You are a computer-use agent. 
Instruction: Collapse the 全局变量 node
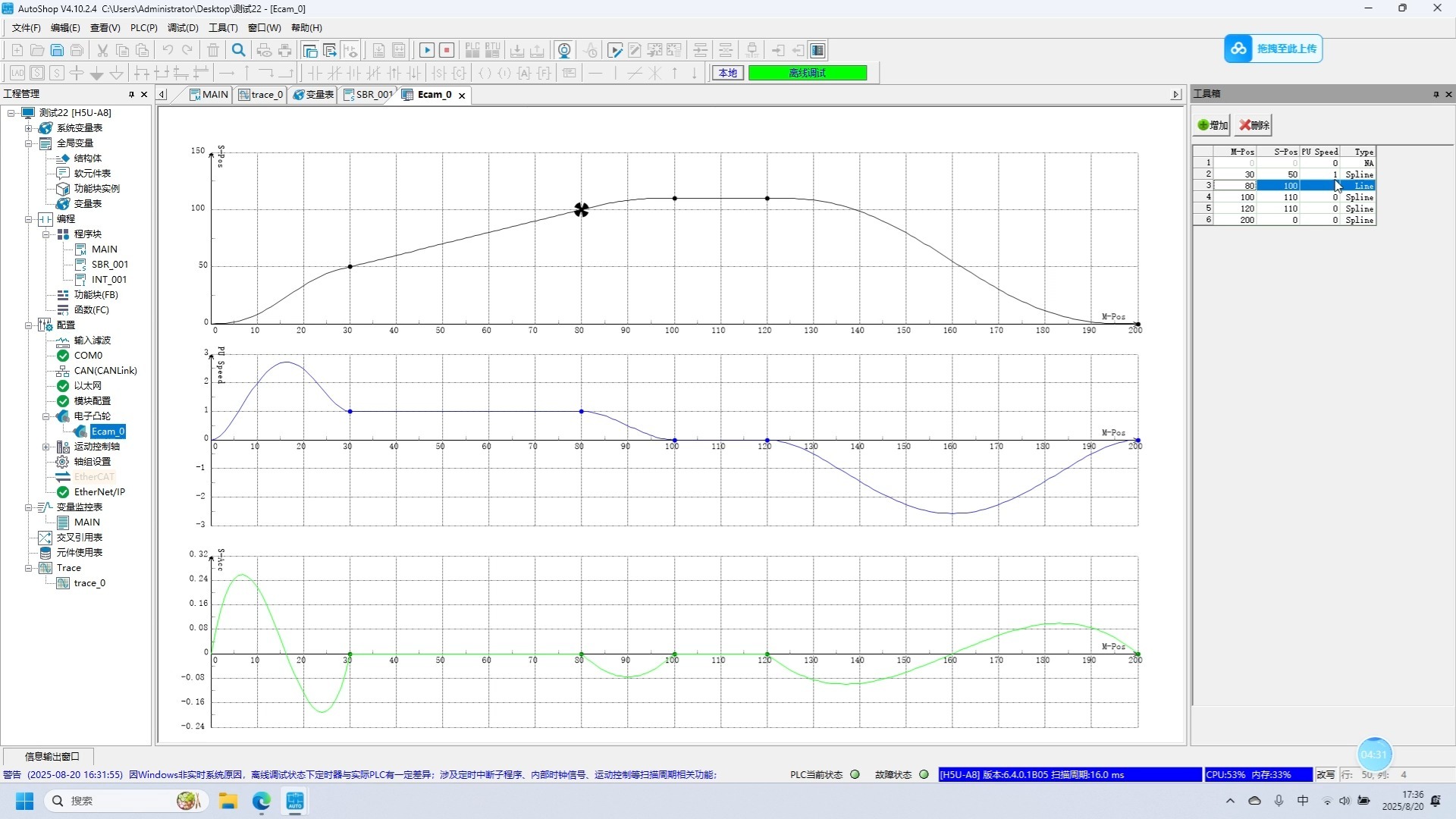click(29, 143)
